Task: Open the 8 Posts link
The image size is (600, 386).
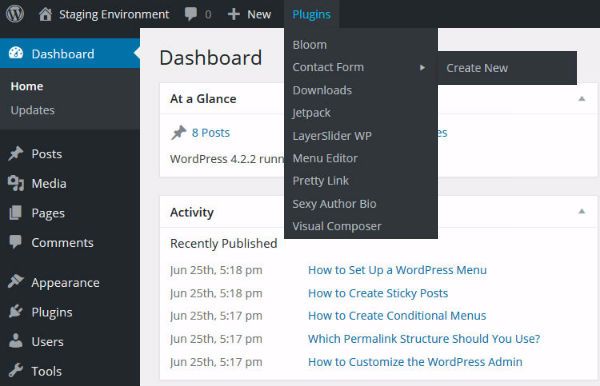Action: pyautogui.click(x=211, y=133)
